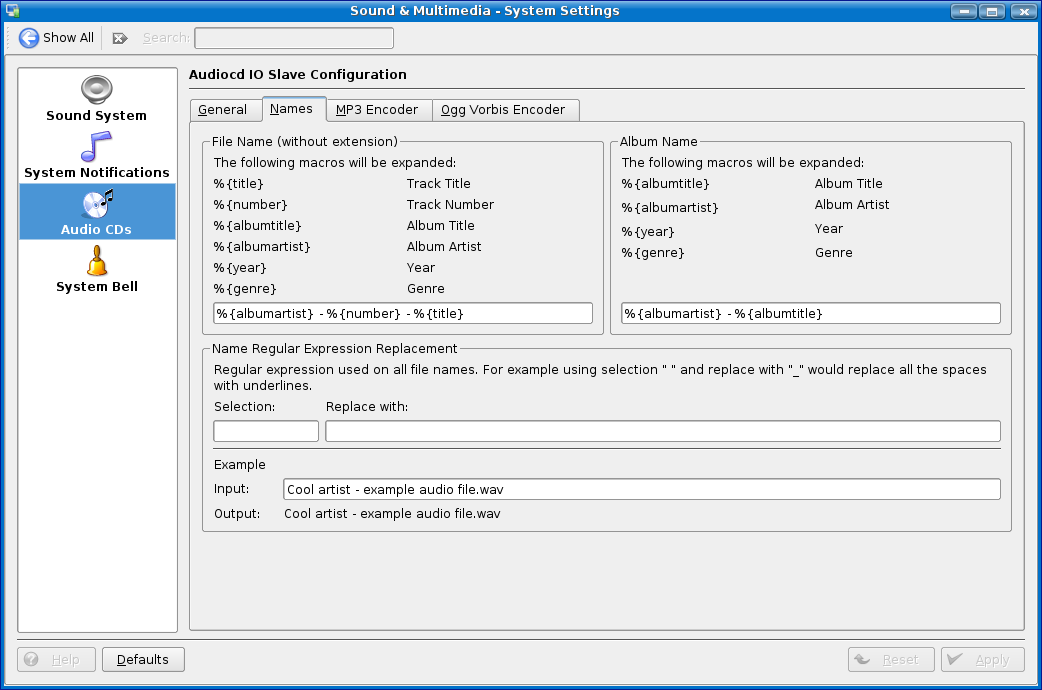Click the Reset button

[x=890, y=660]
